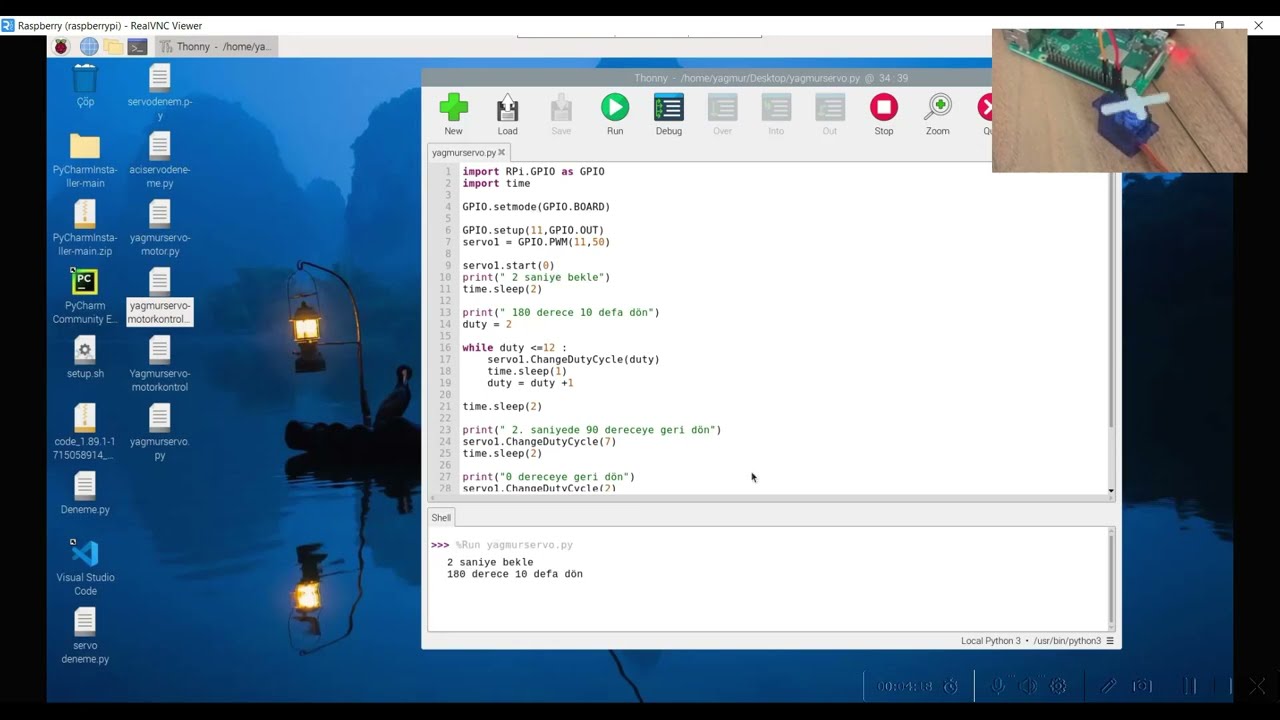Create a new file with Thonny's New button

453,115
